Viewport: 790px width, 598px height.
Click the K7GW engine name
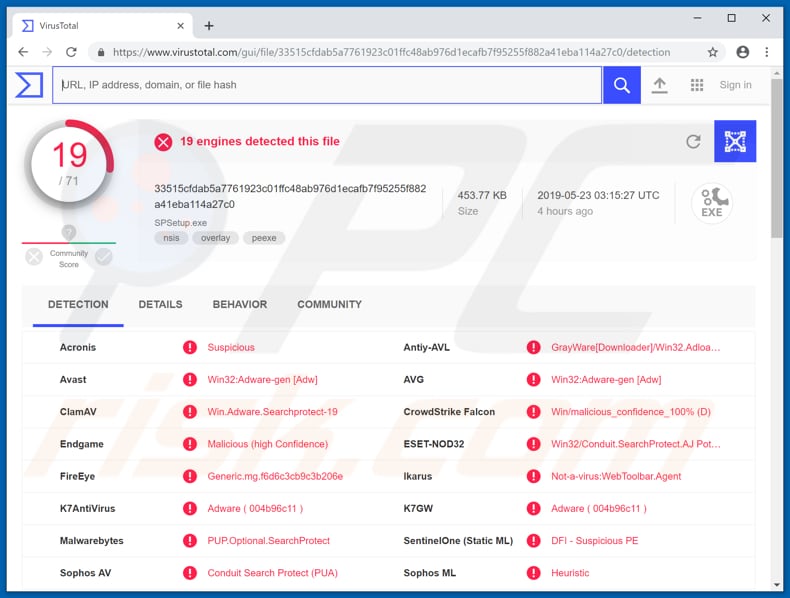(418, 508)
